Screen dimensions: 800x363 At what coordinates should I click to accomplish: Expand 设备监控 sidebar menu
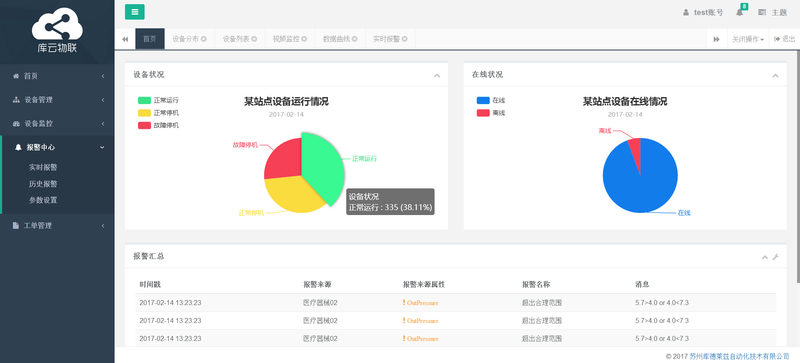click(57, 124)
